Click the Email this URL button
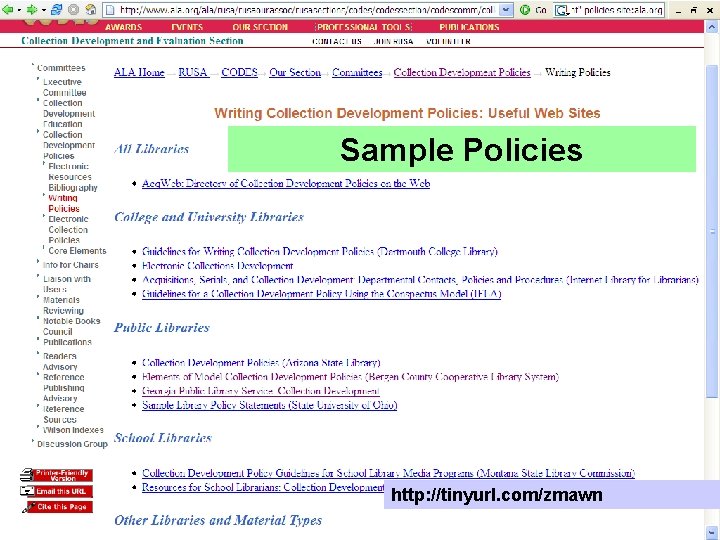The image size is (720, 540). (56, 491)
